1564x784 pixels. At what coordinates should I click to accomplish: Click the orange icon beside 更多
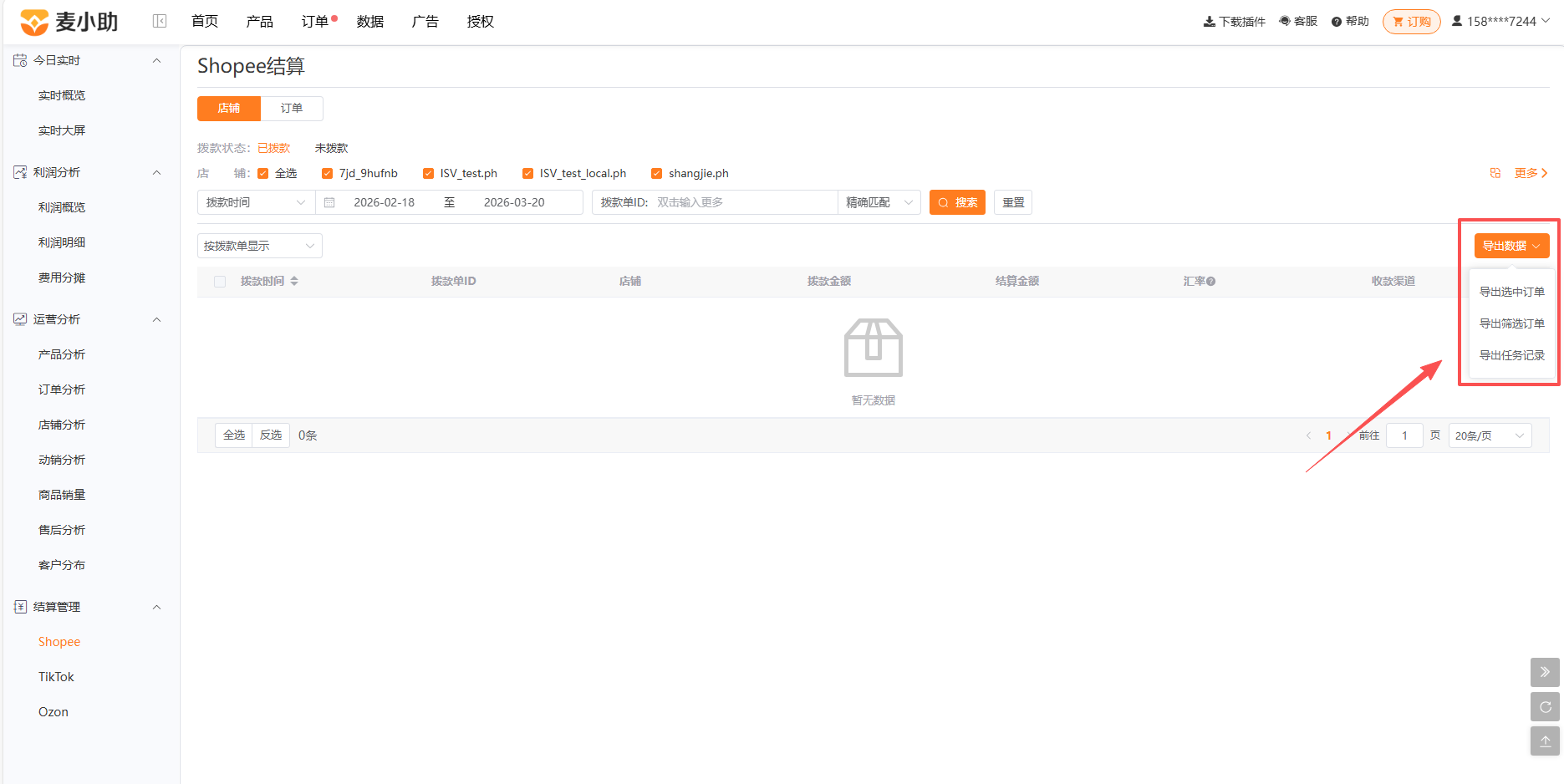[1495, 173]
